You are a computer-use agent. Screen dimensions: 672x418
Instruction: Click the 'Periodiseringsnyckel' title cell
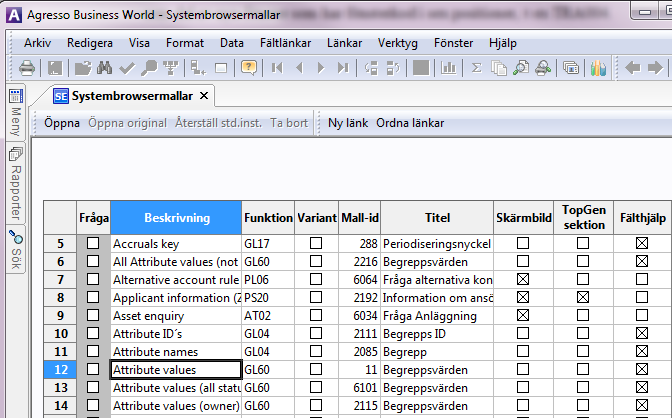[437, 244]
